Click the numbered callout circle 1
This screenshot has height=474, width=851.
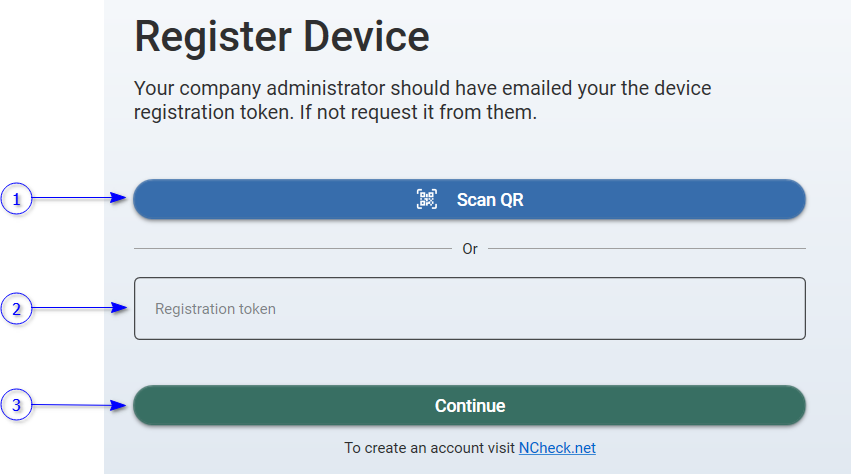[16, 199]
